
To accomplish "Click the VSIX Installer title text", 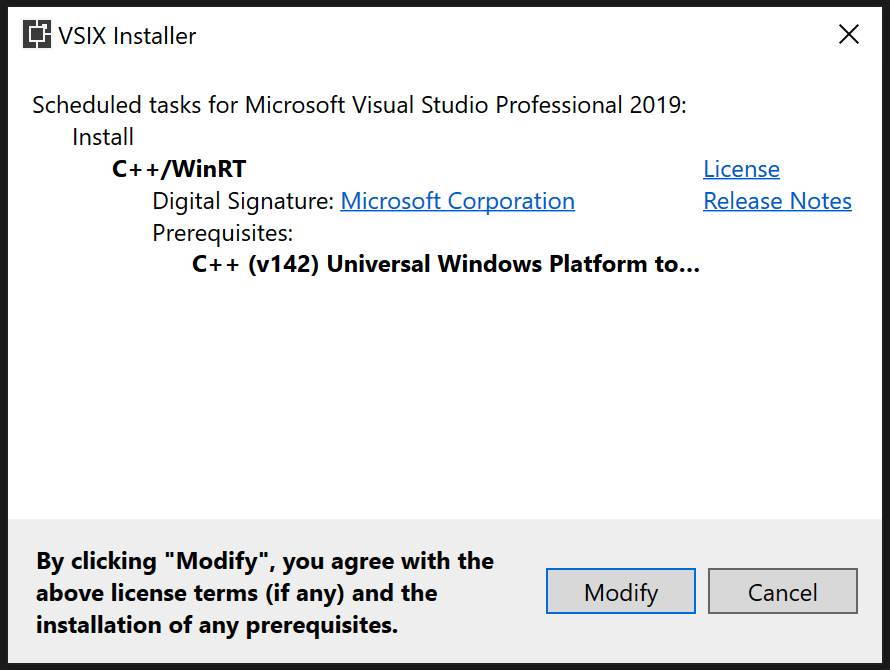I will (x=128, y=35).
